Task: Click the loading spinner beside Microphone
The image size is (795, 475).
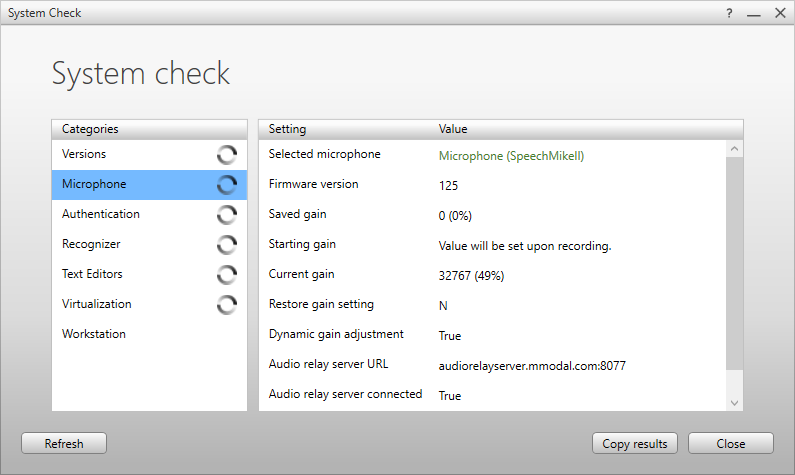Action: 227,184
